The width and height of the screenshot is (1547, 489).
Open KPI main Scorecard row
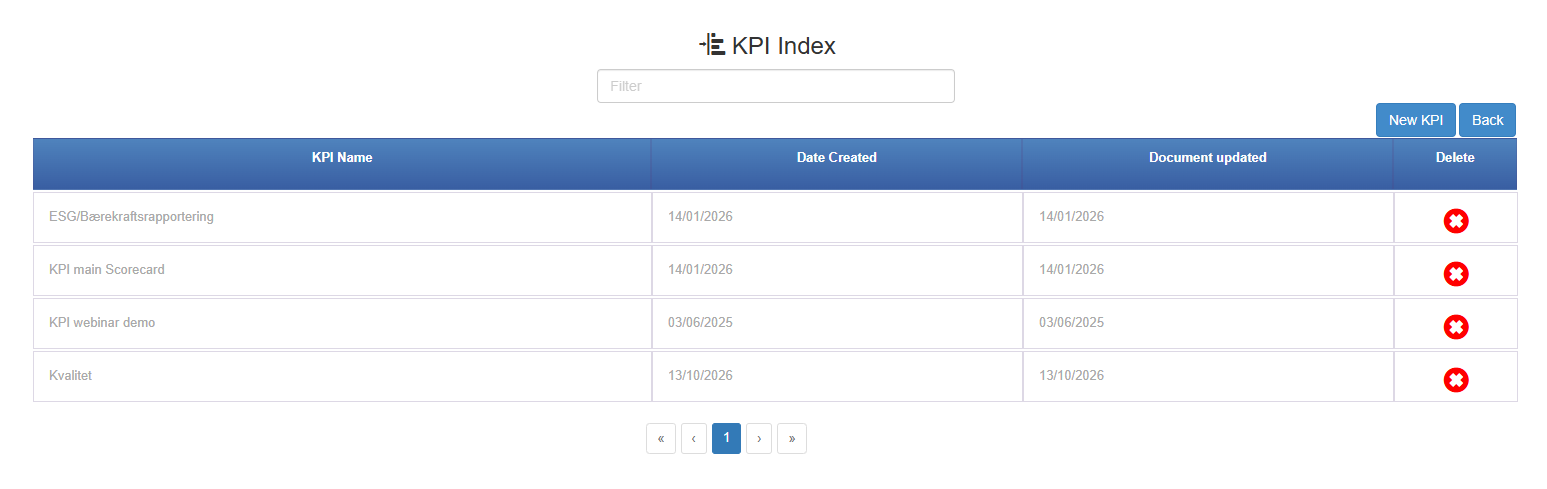click(342, 270)
